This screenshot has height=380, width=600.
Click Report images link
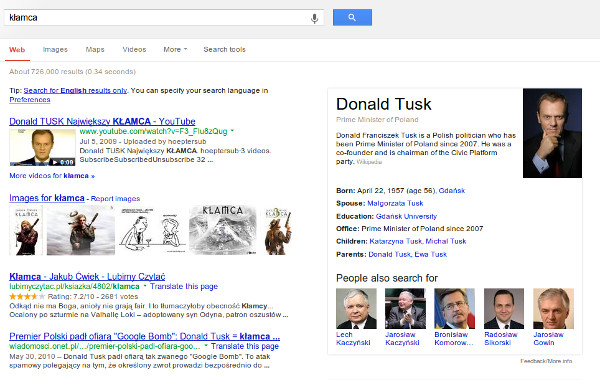(x=115, y=199)
